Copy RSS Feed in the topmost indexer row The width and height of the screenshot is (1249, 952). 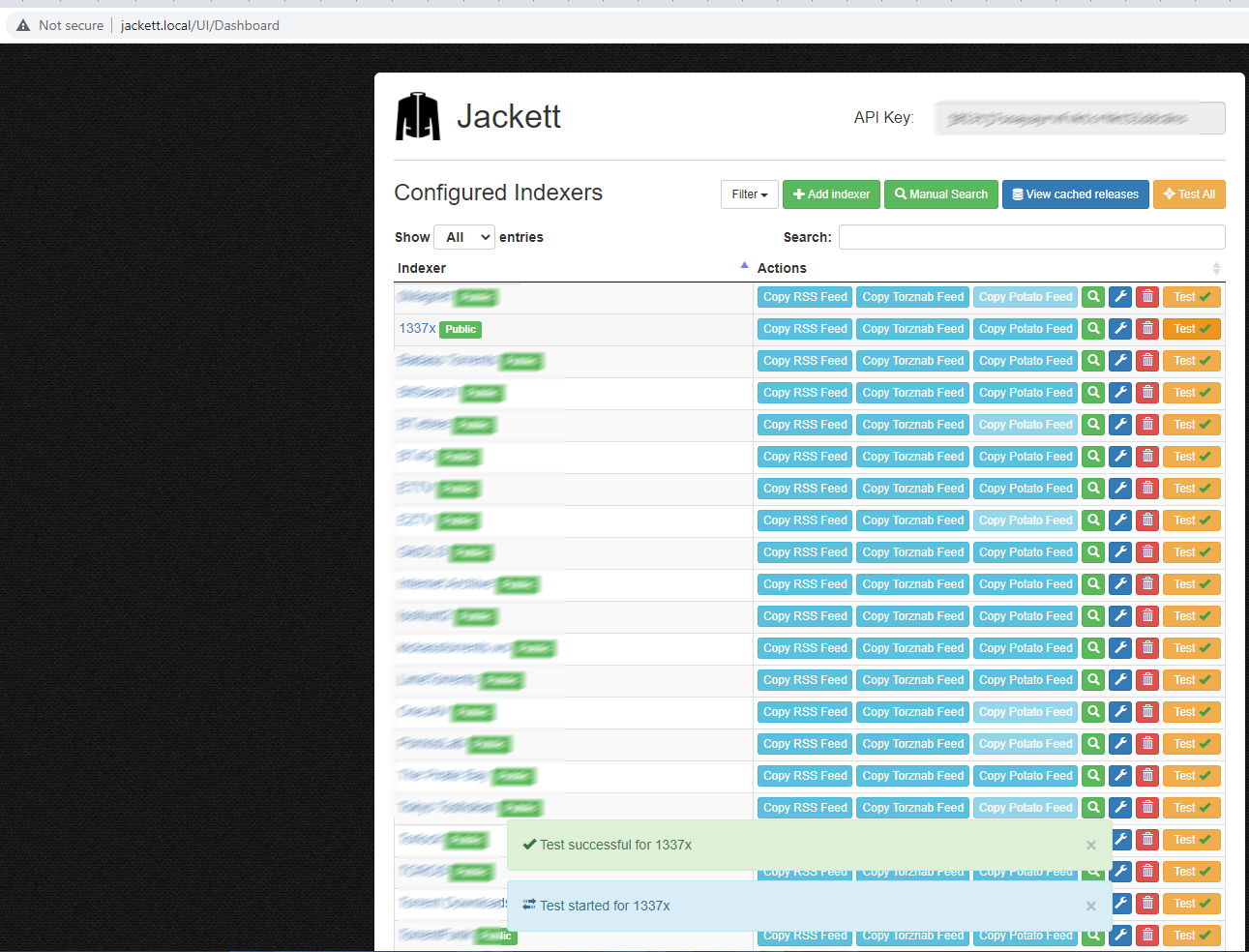coord(805,297)
